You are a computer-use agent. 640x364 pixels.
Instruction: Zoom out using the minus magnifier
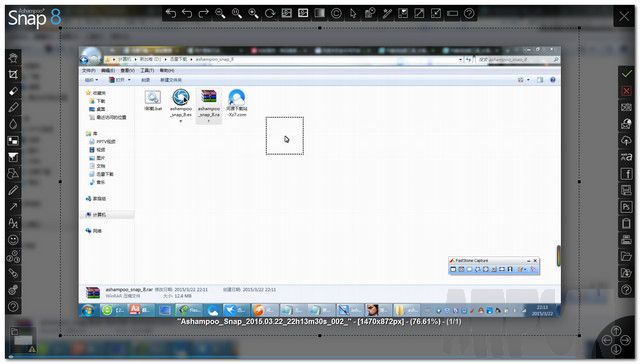click(x=220, y=13)
